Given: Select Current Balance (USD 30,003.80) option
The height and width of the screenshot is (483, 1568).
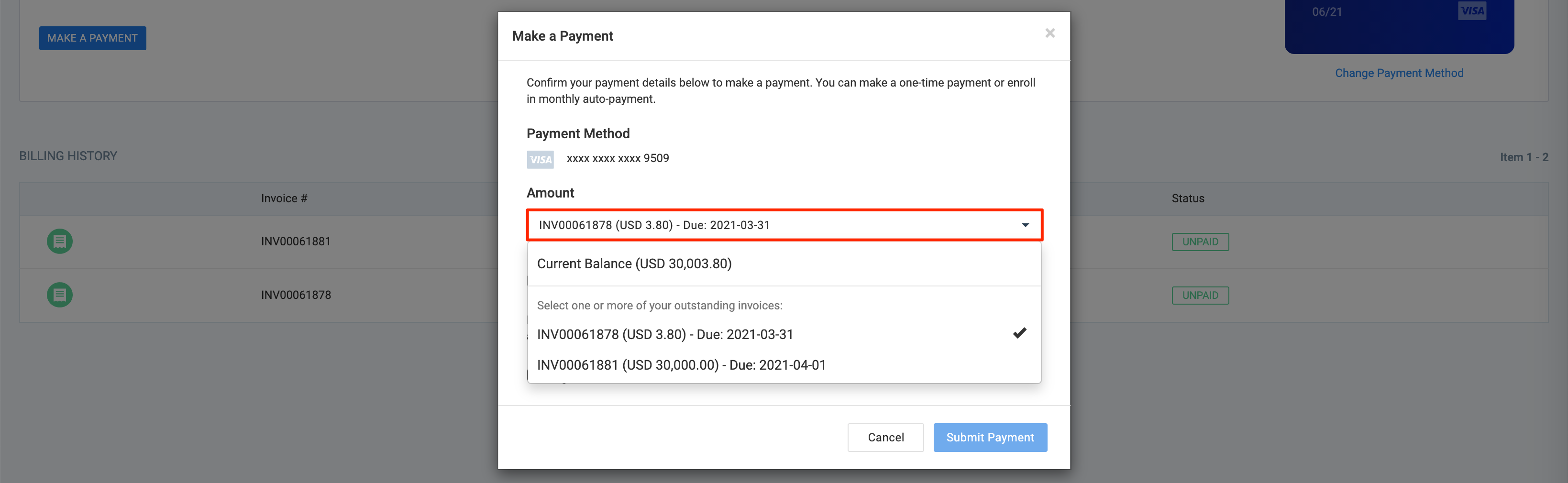Looking at the screenshot, I should [x=784, y=263].
